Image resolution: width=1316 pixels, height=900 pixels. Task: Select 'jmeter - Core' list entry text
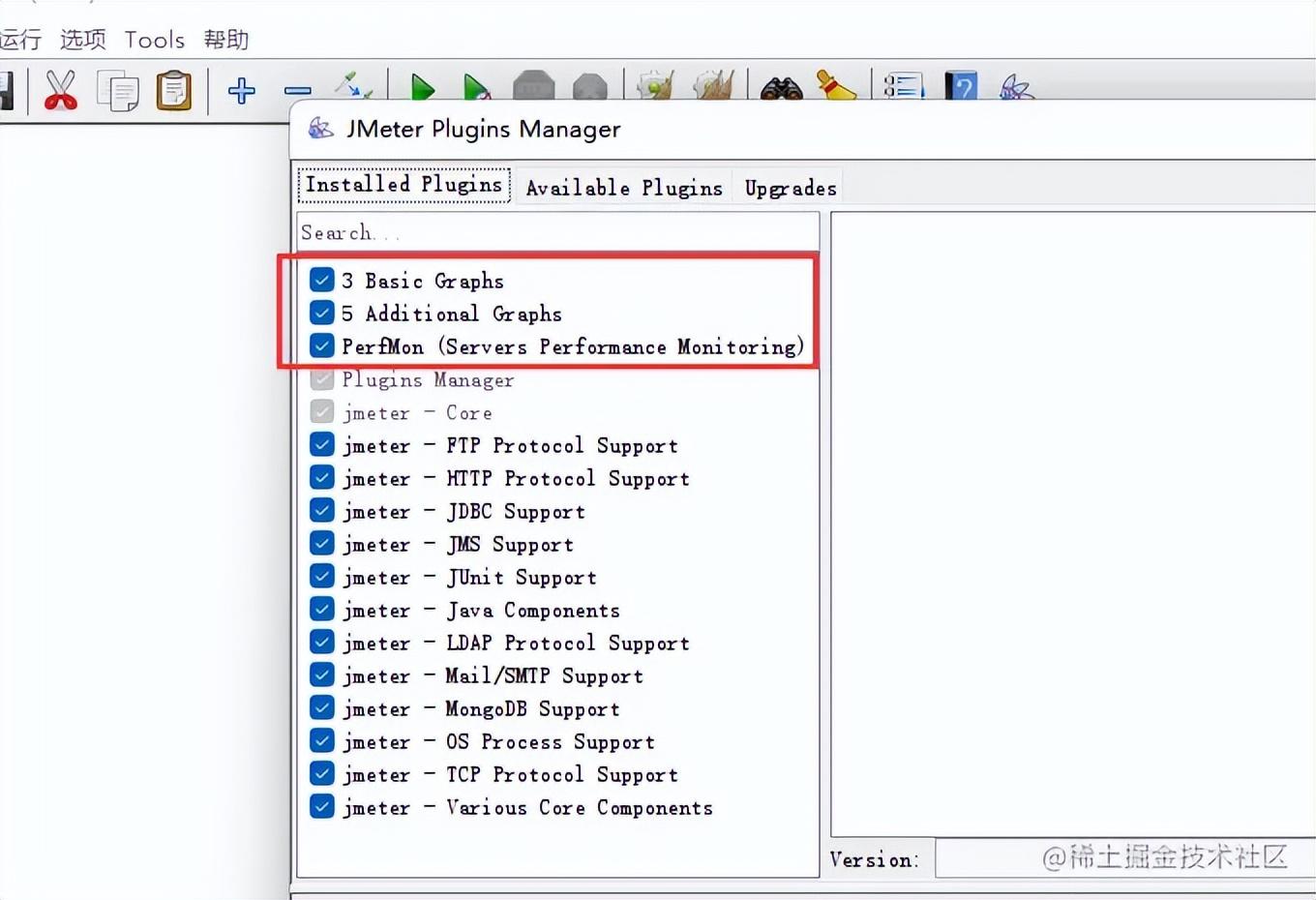(x=417, y=412)
